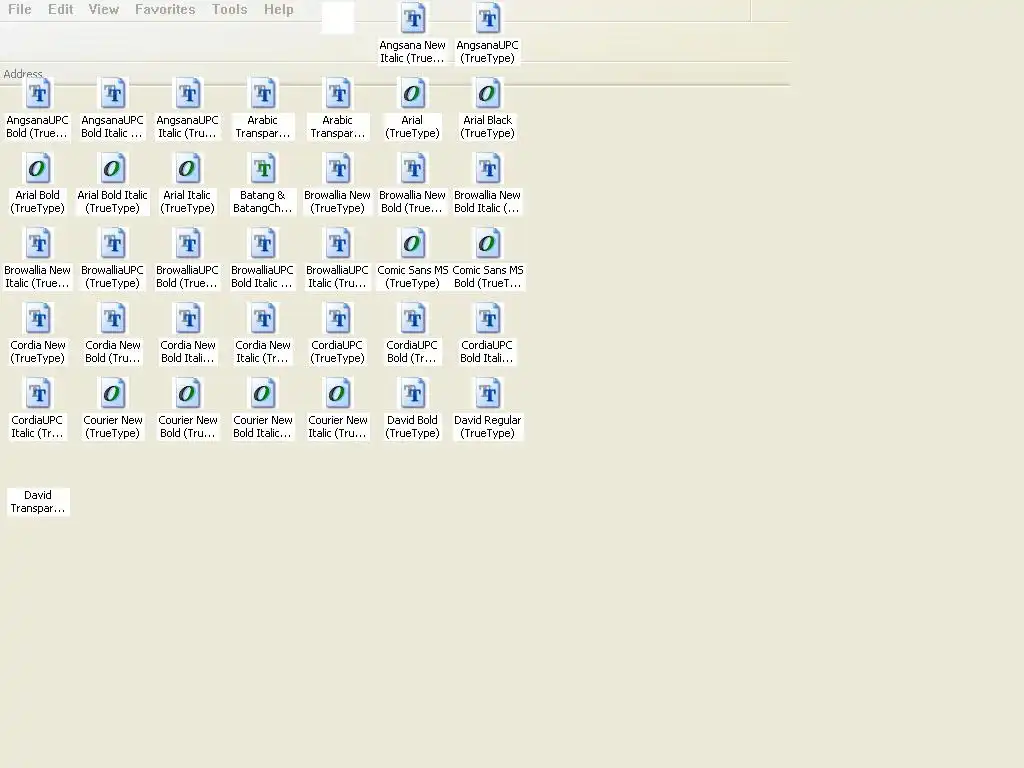Image resolution: width=1024 pixels, height=768 pixels.
Task: Select the Comic Sans MS Bold font icon
Action: (488, 244)
